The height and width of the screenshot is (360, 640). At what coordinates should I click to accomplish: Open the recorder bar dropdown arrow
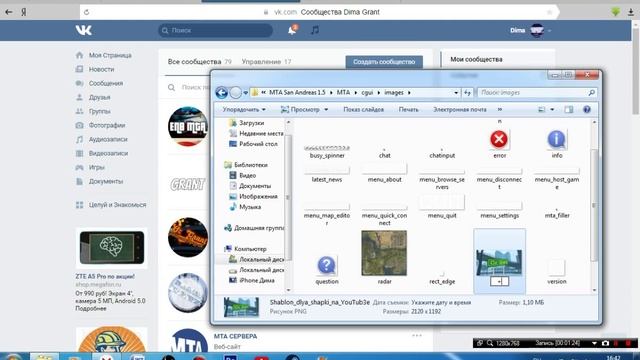click(594, 343)
